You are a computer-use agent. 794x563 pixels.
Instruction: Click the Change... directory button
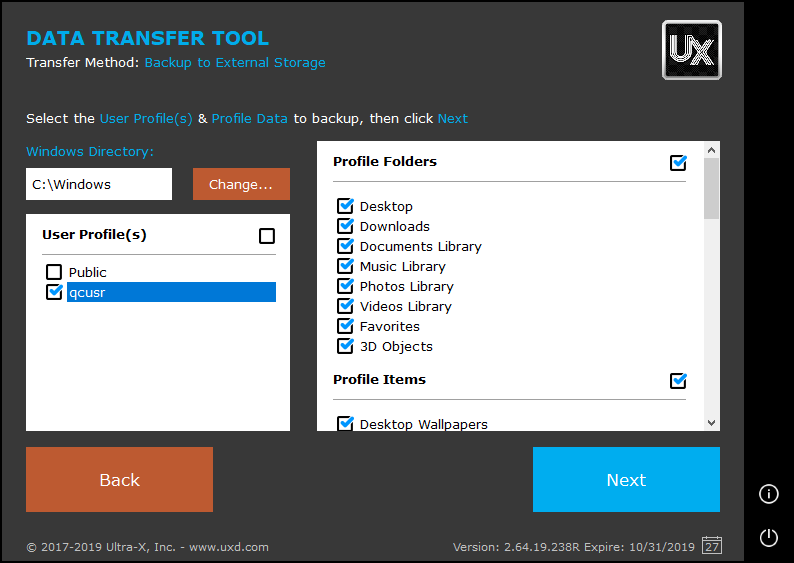(x=241, y=184)
